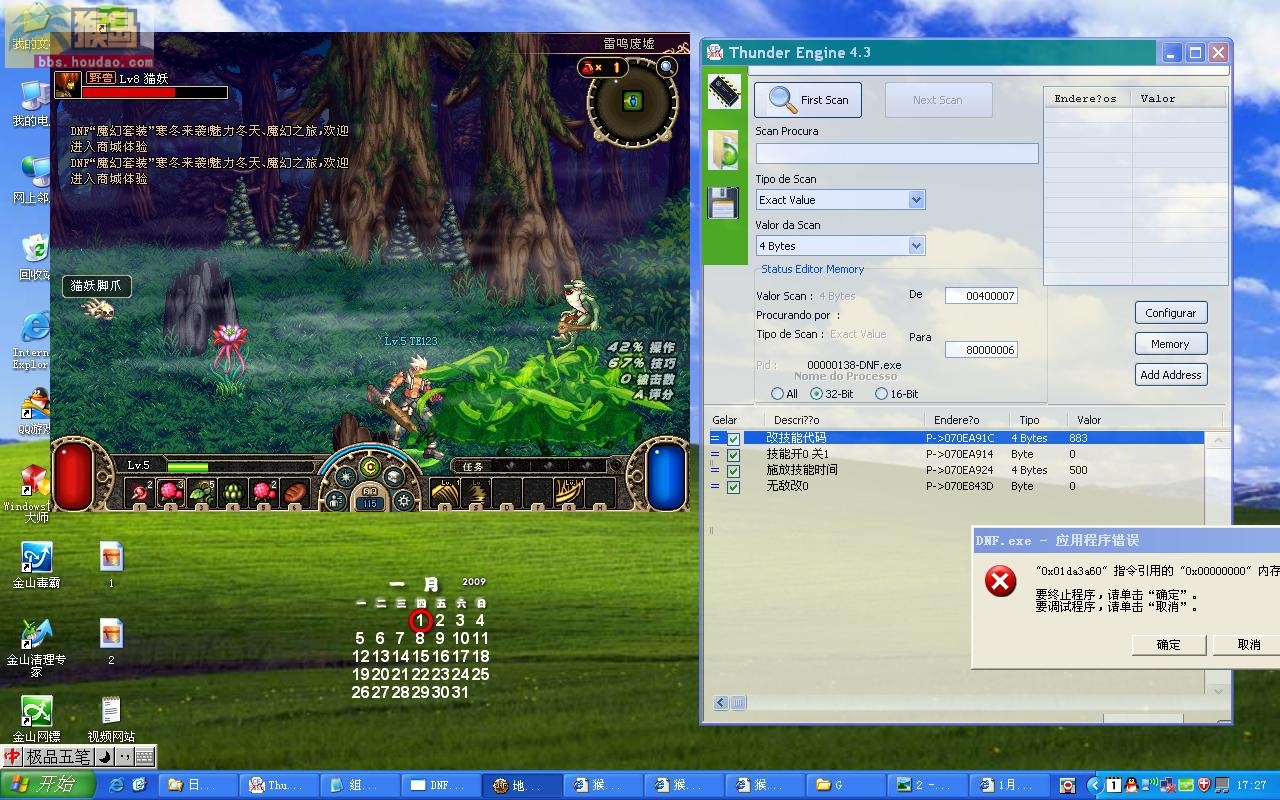
Task: Switch to DNF taskbar button
Action: click(440, 785)
